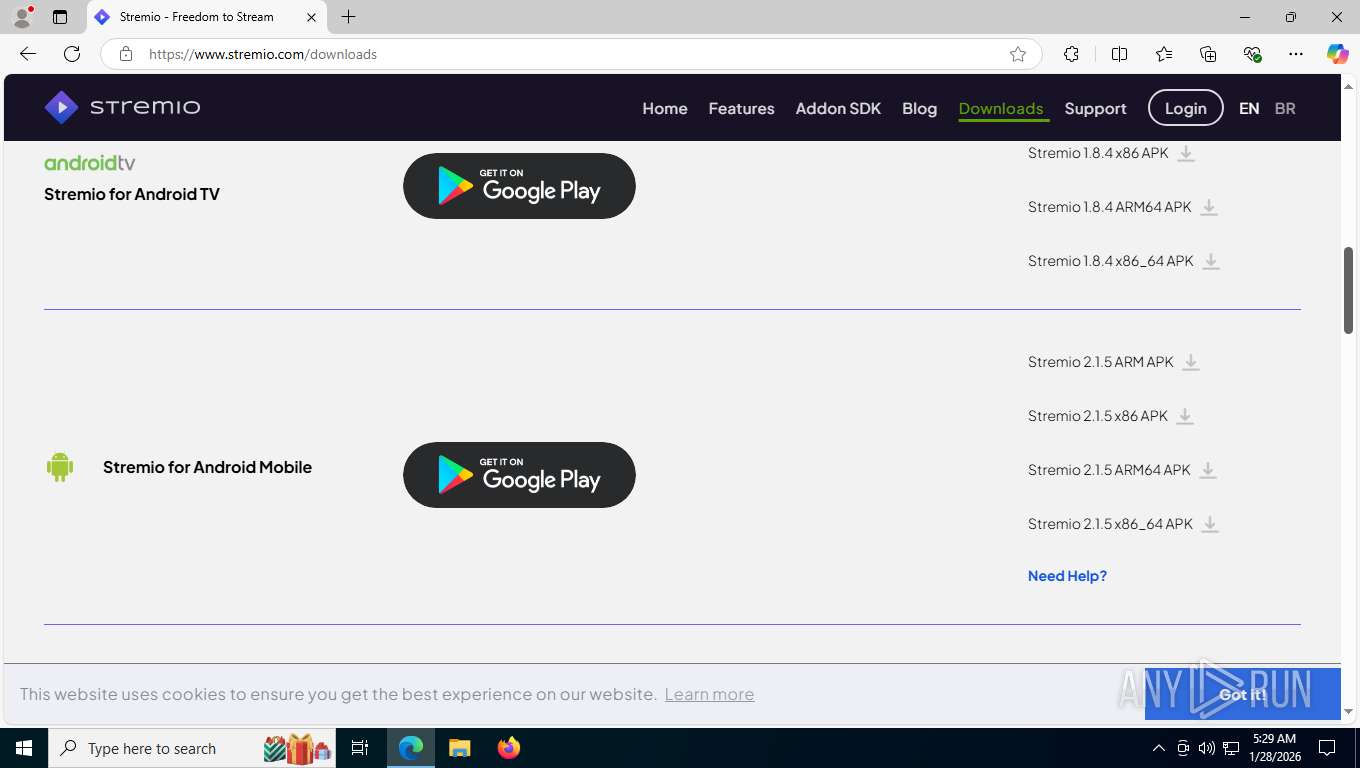Open Addon SDK page
The height and width of the screenshot is (768, 1360).
coord(838,108)
